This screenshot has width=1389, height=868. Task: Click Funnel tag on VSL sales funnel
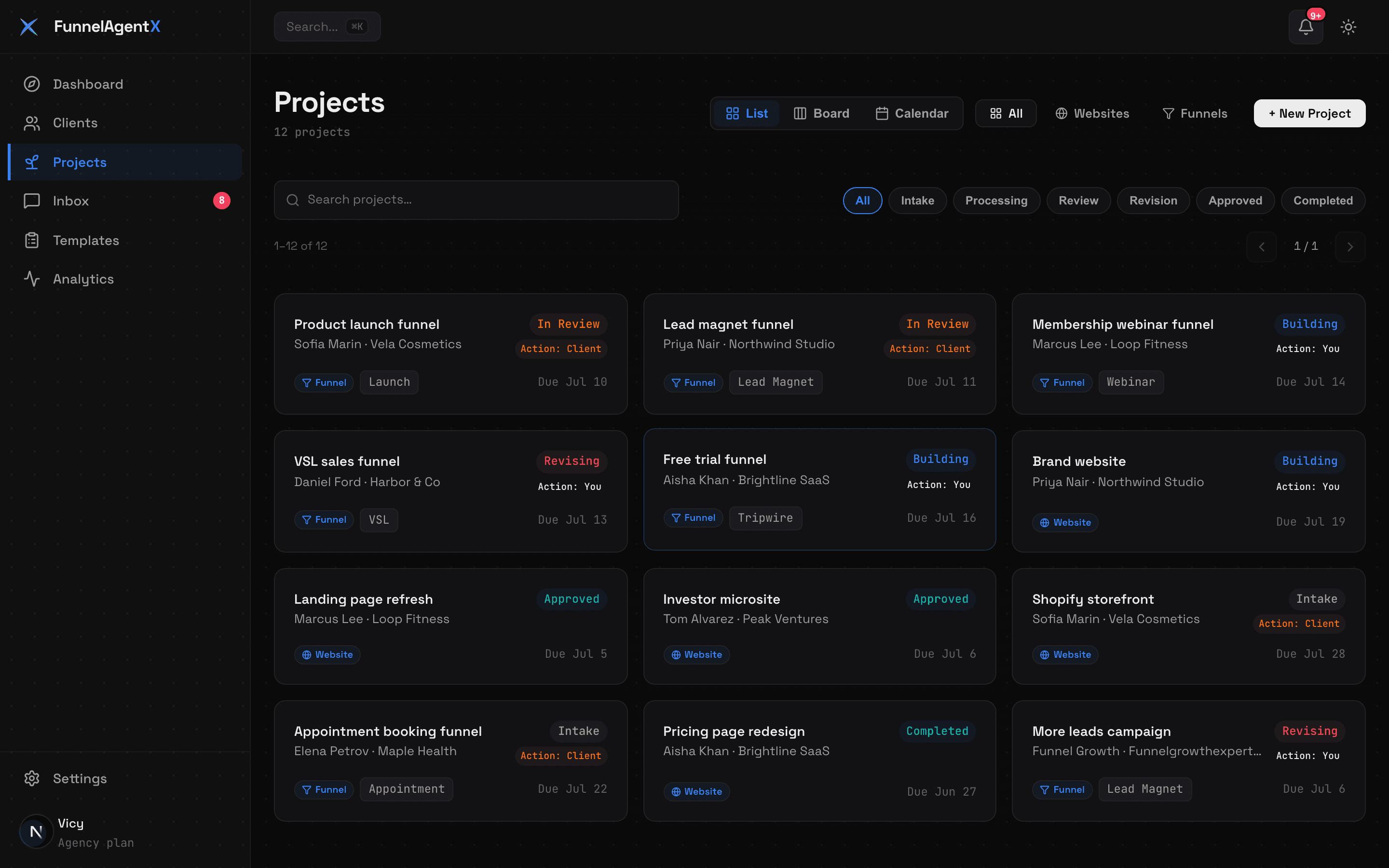tap(324, 519)
